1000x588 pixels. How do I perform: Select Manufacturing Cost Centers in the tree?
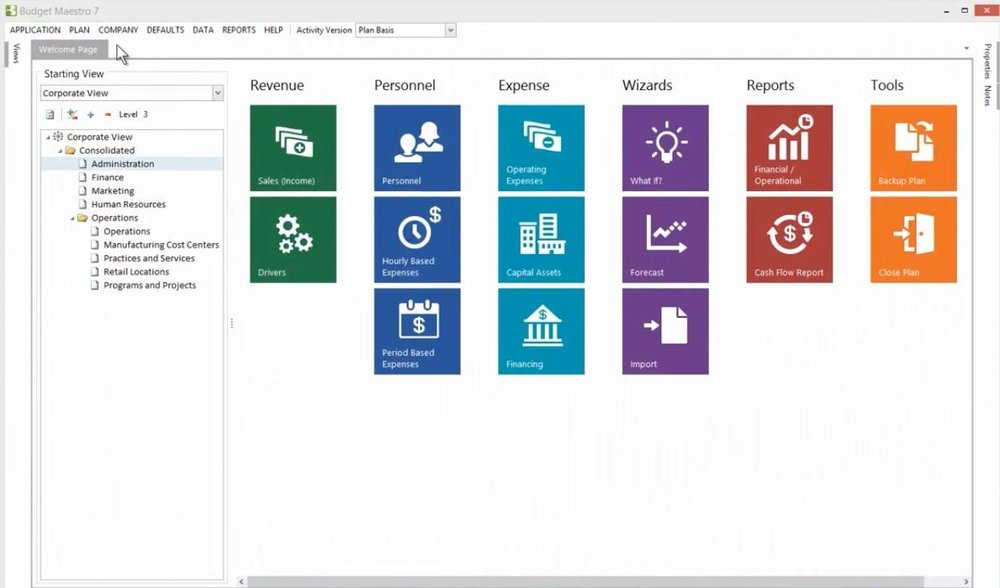coord(161,245)
